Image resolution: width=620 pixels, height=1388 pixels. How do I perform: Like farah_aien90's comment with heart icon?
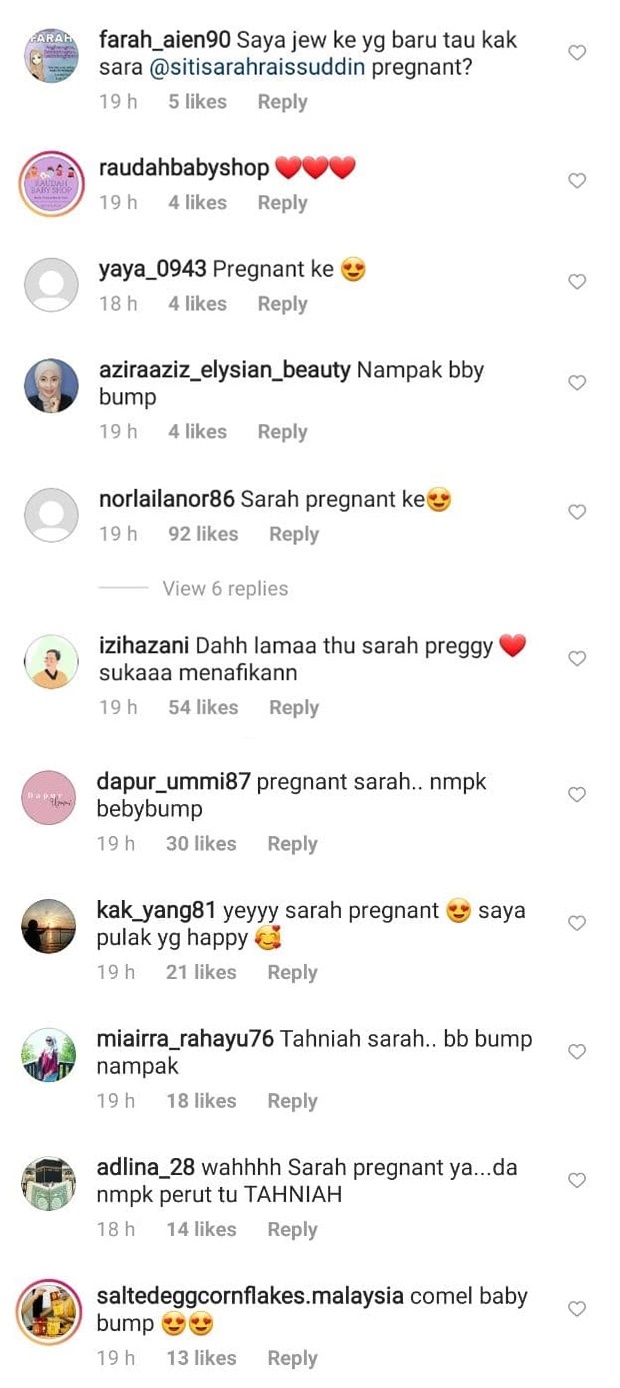(577, 53)
